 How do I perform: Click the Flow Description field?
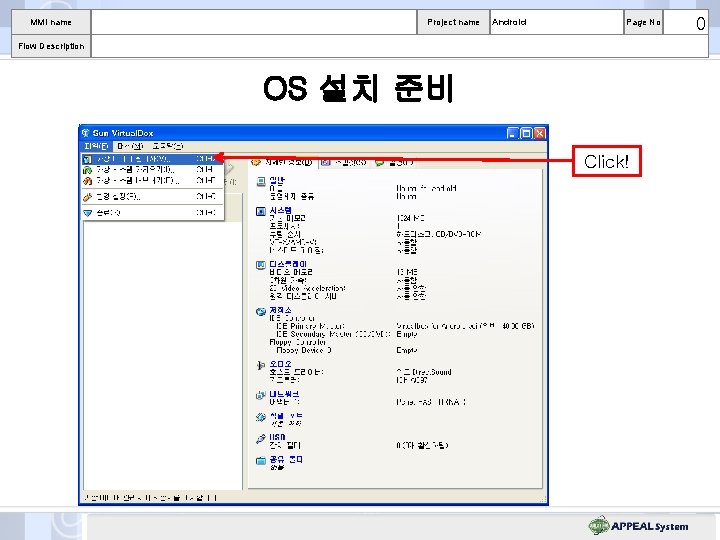400,46
